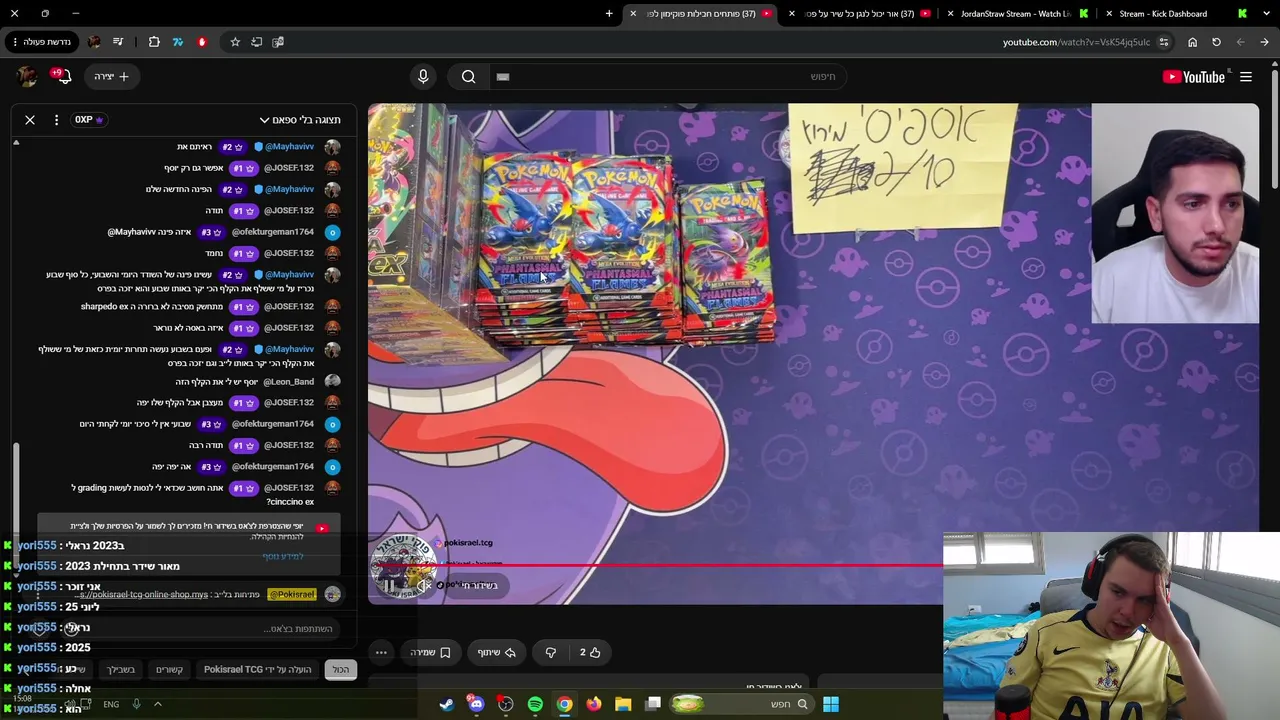Open the browser profile avatar
The width and height of the screenshot is (1280, 720).
(x=94, y=42)
